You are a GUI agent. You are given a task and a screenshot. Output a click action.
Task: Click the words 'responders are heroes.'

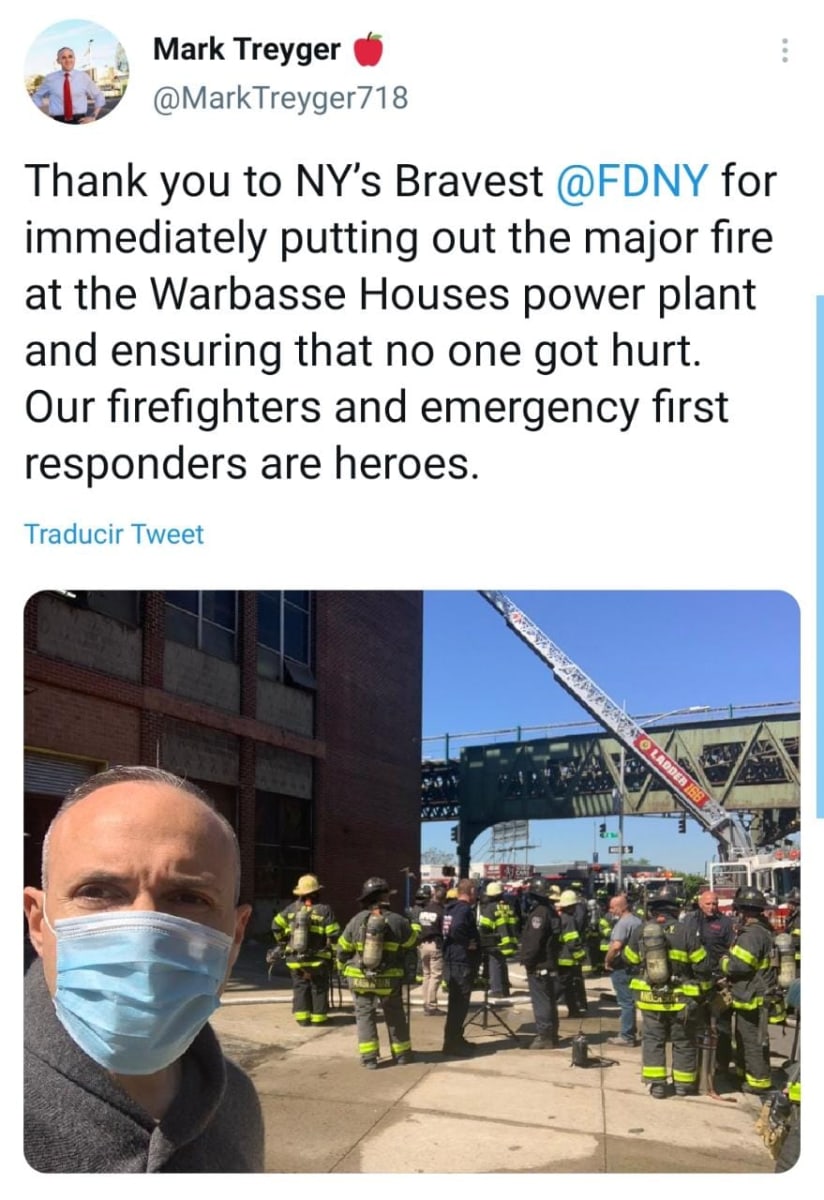pos(246,465)
